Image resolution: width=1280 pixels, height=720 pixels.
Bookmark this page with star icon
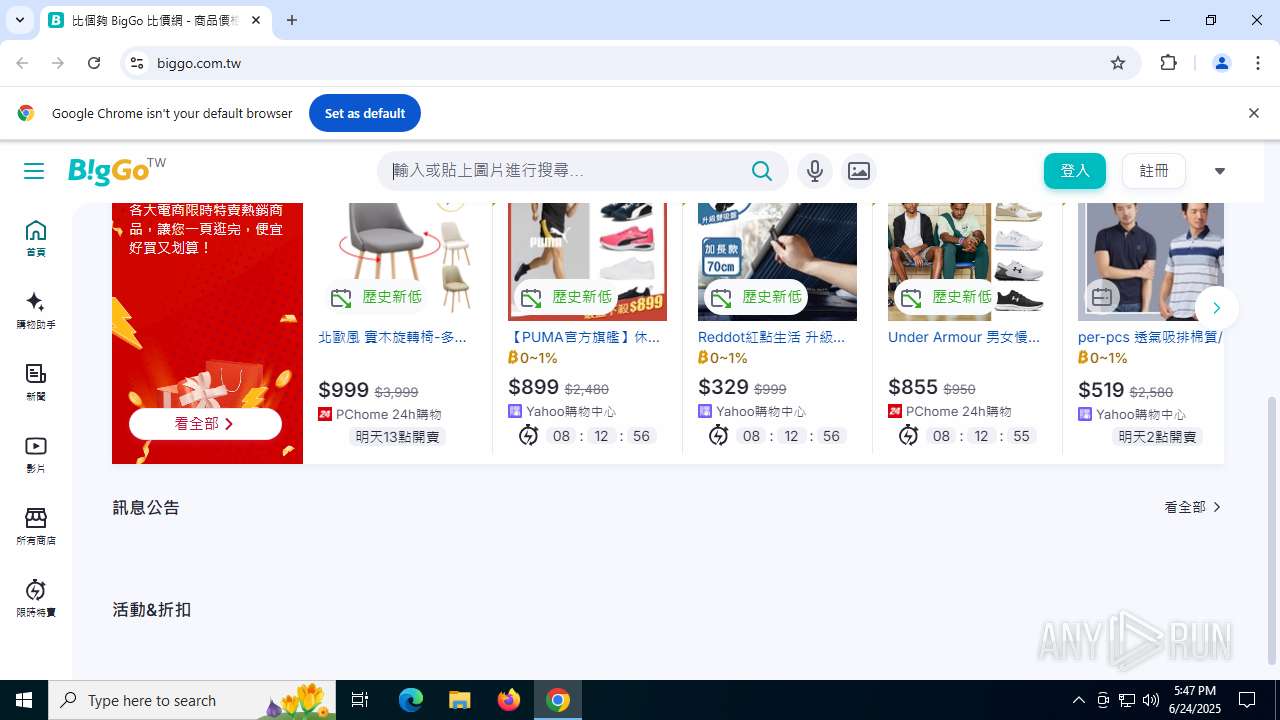pos(1118,63)
